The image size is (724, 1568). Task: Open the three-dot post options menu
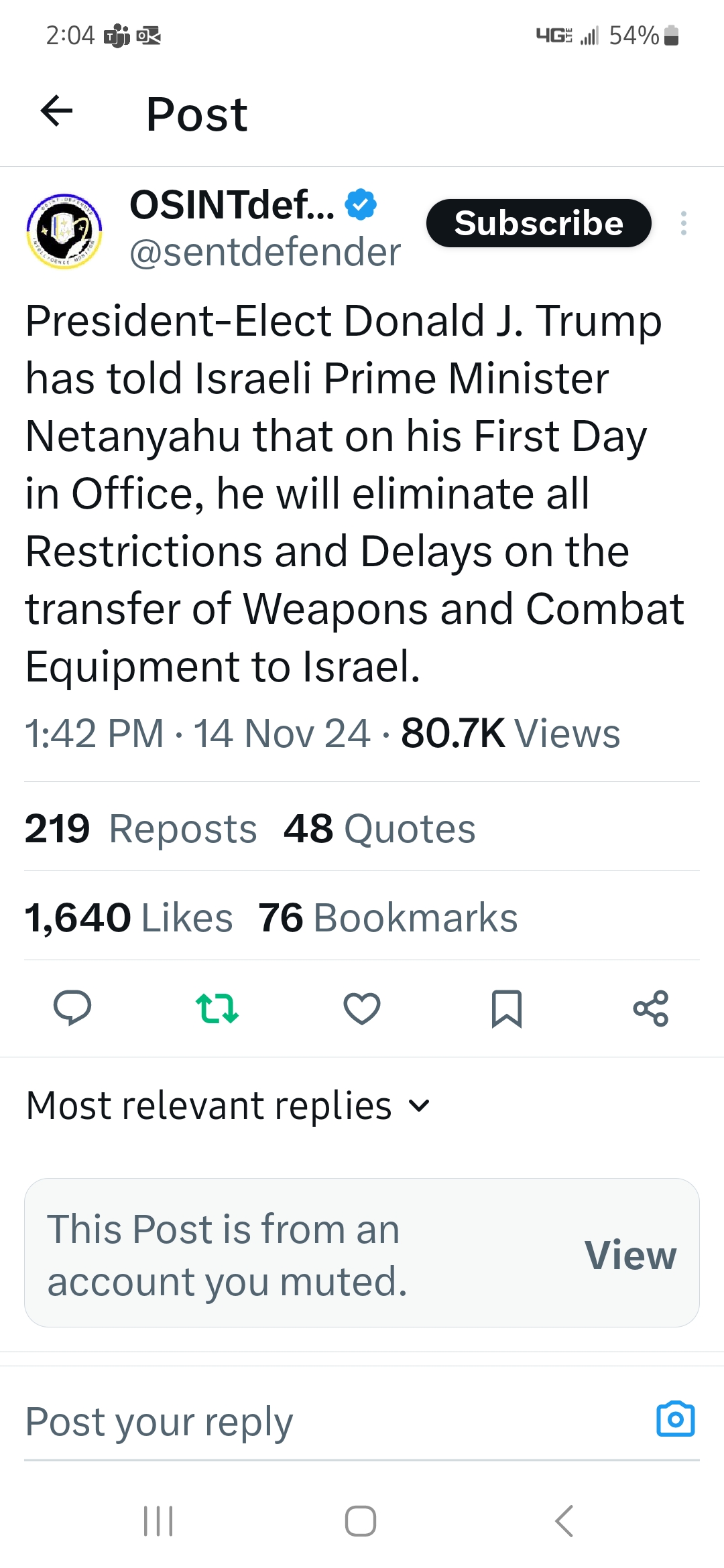(x=683, y=223)
